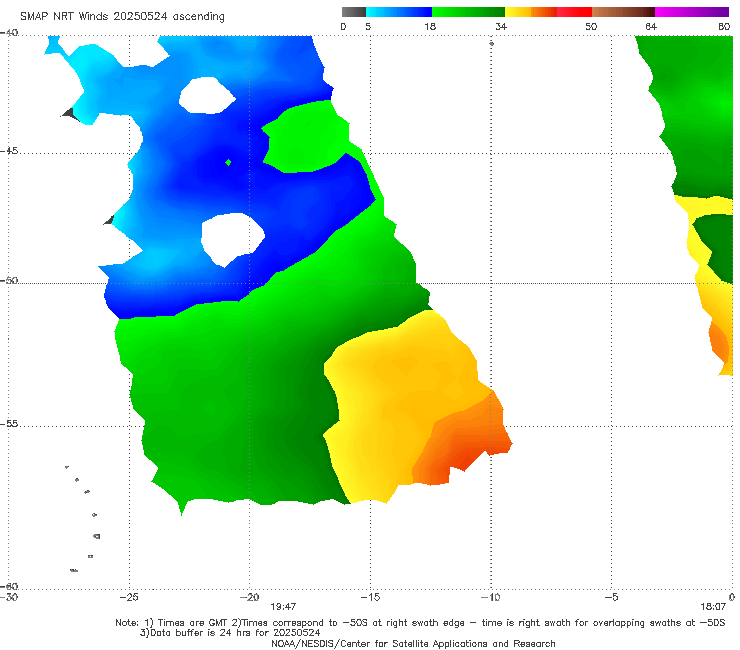Click the '-45' latitude axis label
The width and height of the screenshot is (740, 650).
[x=9, y=151]
